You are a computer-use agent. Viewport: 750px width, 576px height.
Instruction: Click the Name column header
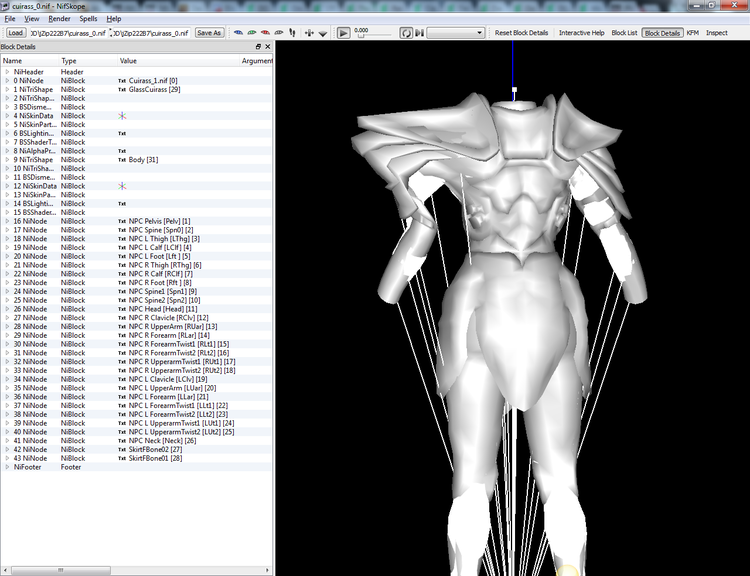pyautogui.click(x=30, y=61)
